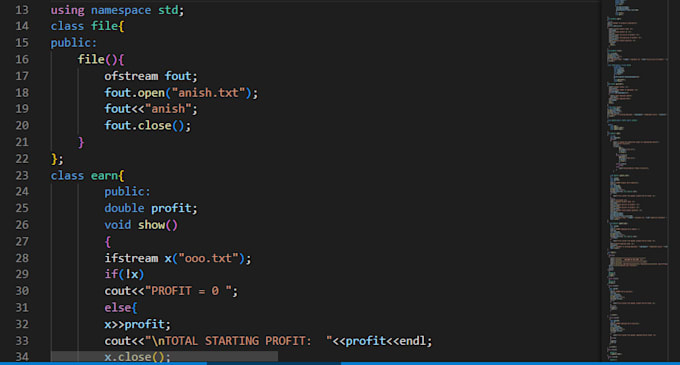Select line number 16 in the gutter
Image resolution: width=680 pixels, height=365 pixels.
(22, 59)
